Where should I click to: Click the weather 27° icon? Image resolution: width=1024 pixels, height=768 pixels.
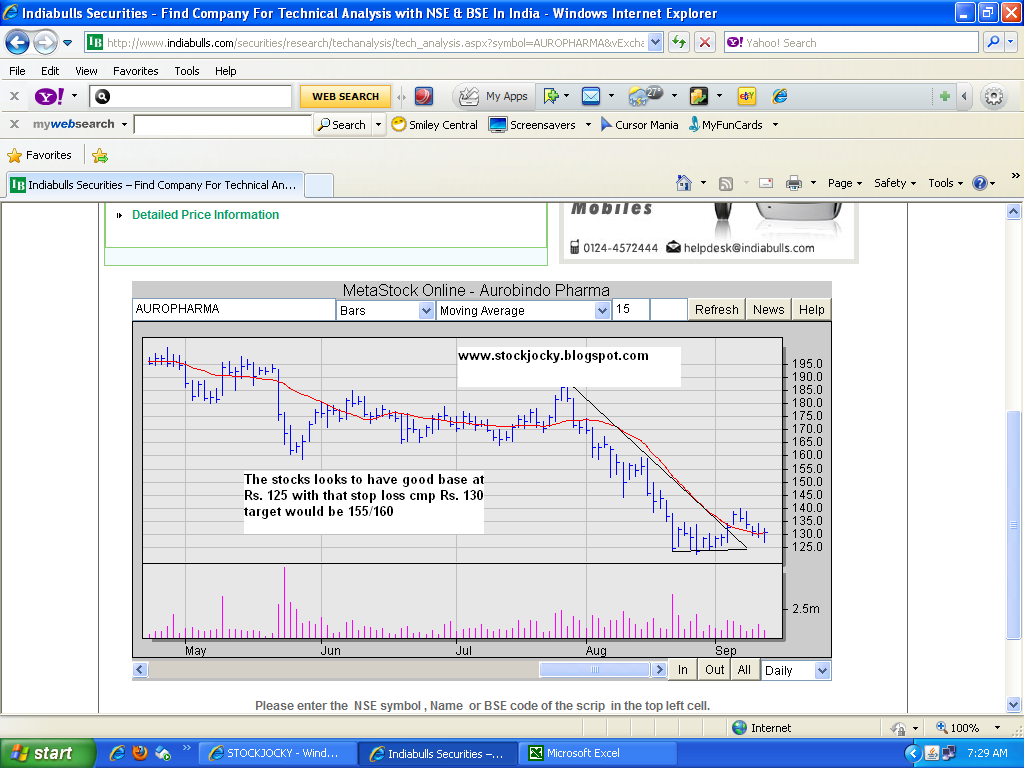[645, 97]
